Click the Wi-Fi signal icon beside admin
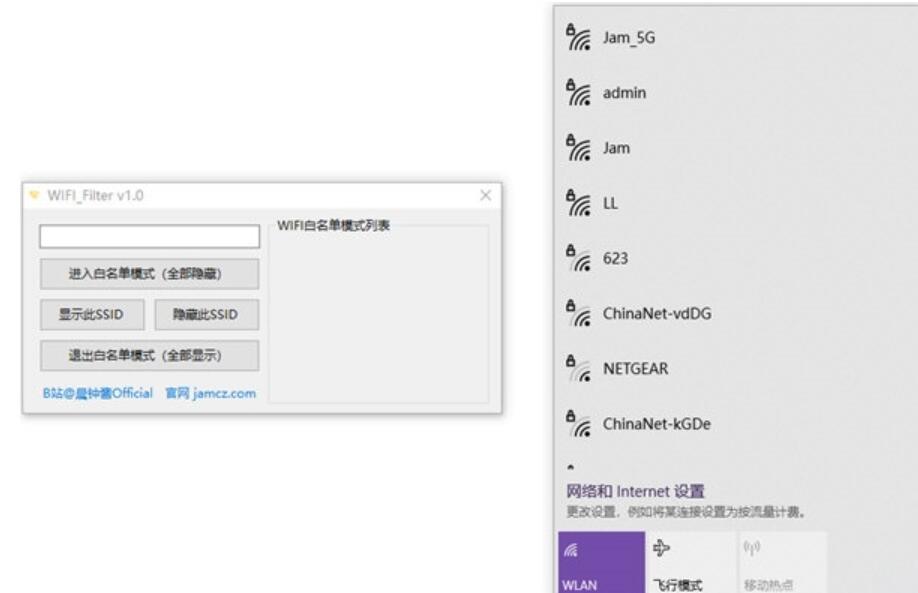This screenshot has width=918, height=593. [576, 92]
